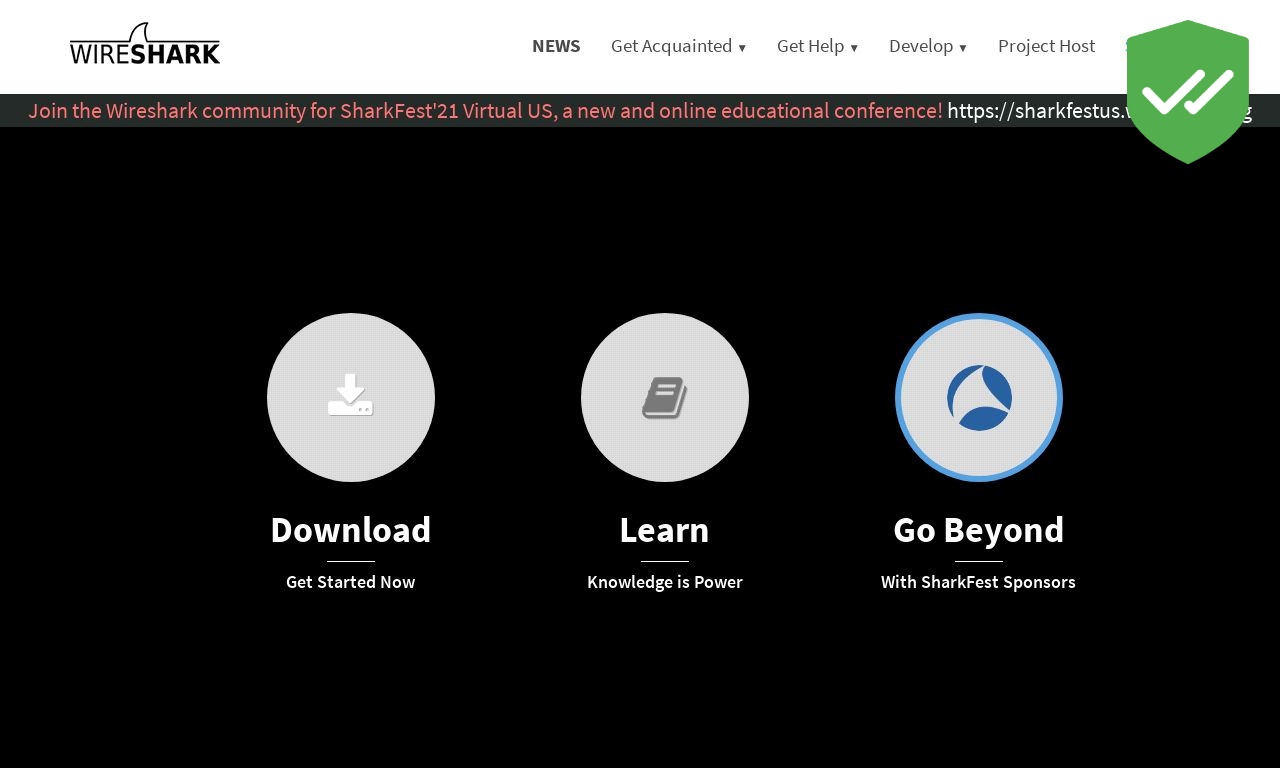The image size is (1280, 768).
Task: Open the Download heading link
Action: 351,530
